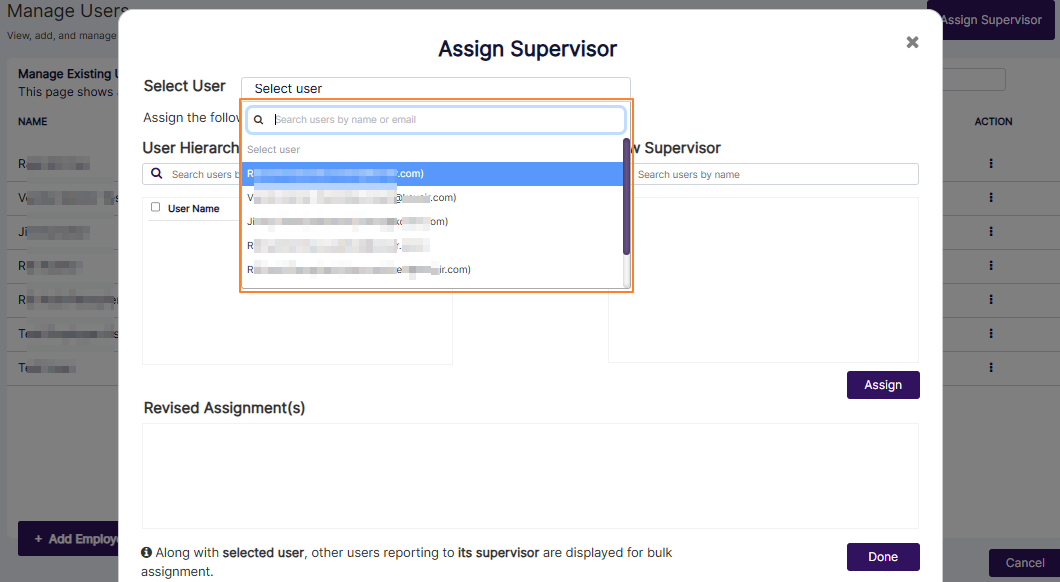The image size is (1060, 582).
Task: Click the kebab action icon on the second user row
Action: 993,197
